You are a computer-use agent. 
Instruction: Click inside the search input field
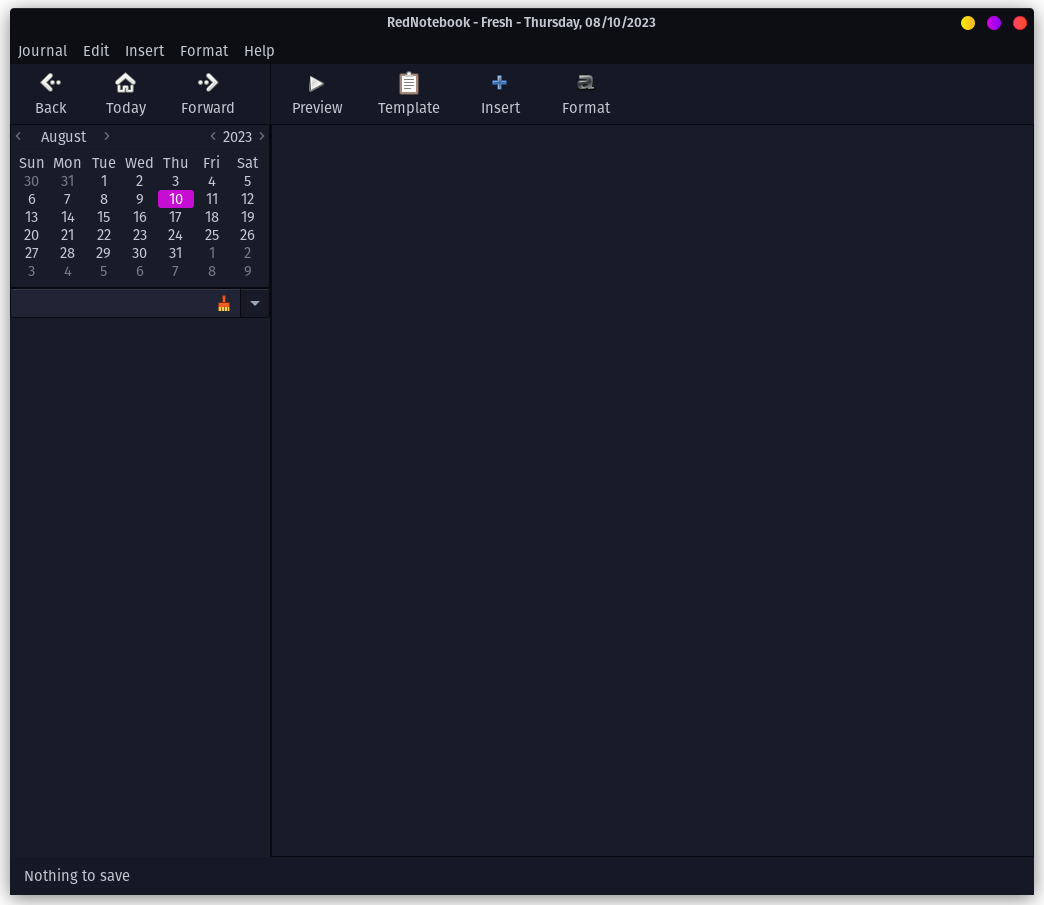point(110,303)
